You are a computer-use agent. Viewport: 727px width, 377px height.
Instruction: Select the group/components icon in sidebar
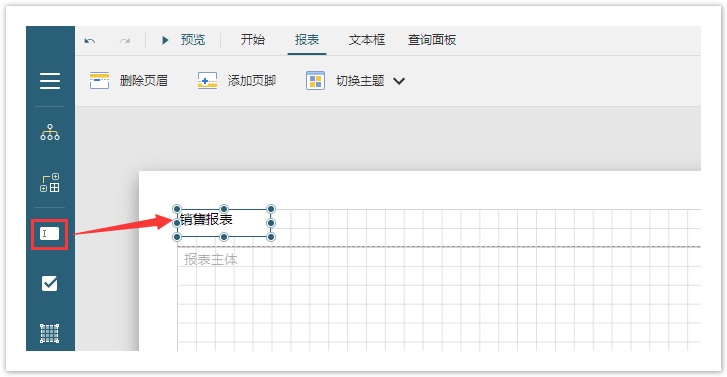(50, 183)
